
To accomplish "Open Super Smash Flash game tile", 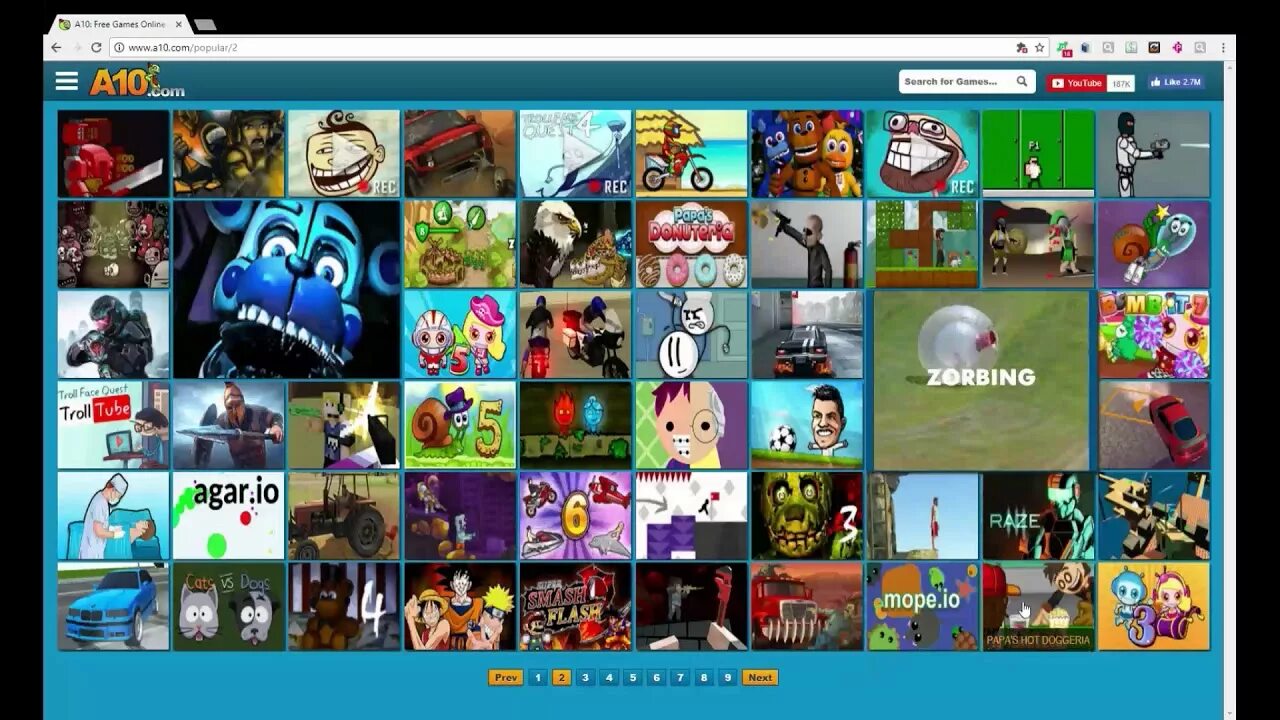I will [x=576, y=606].
